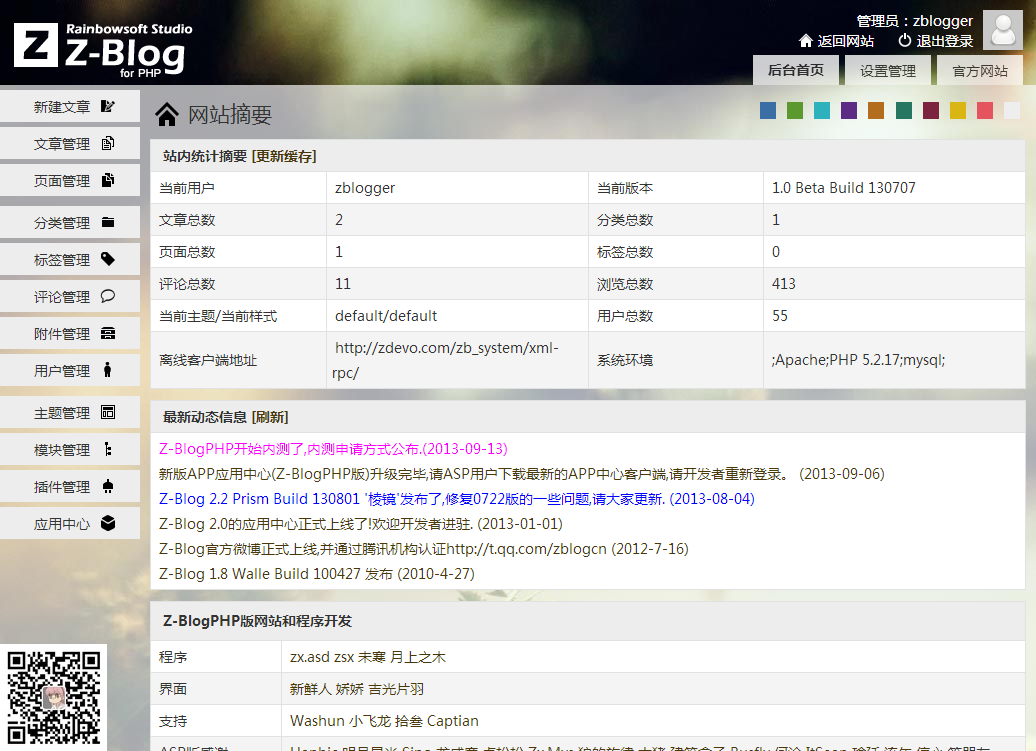Select the tag icon next to 标签管理
Viewport: 1036px width, 751px height.
pos(110,259)
